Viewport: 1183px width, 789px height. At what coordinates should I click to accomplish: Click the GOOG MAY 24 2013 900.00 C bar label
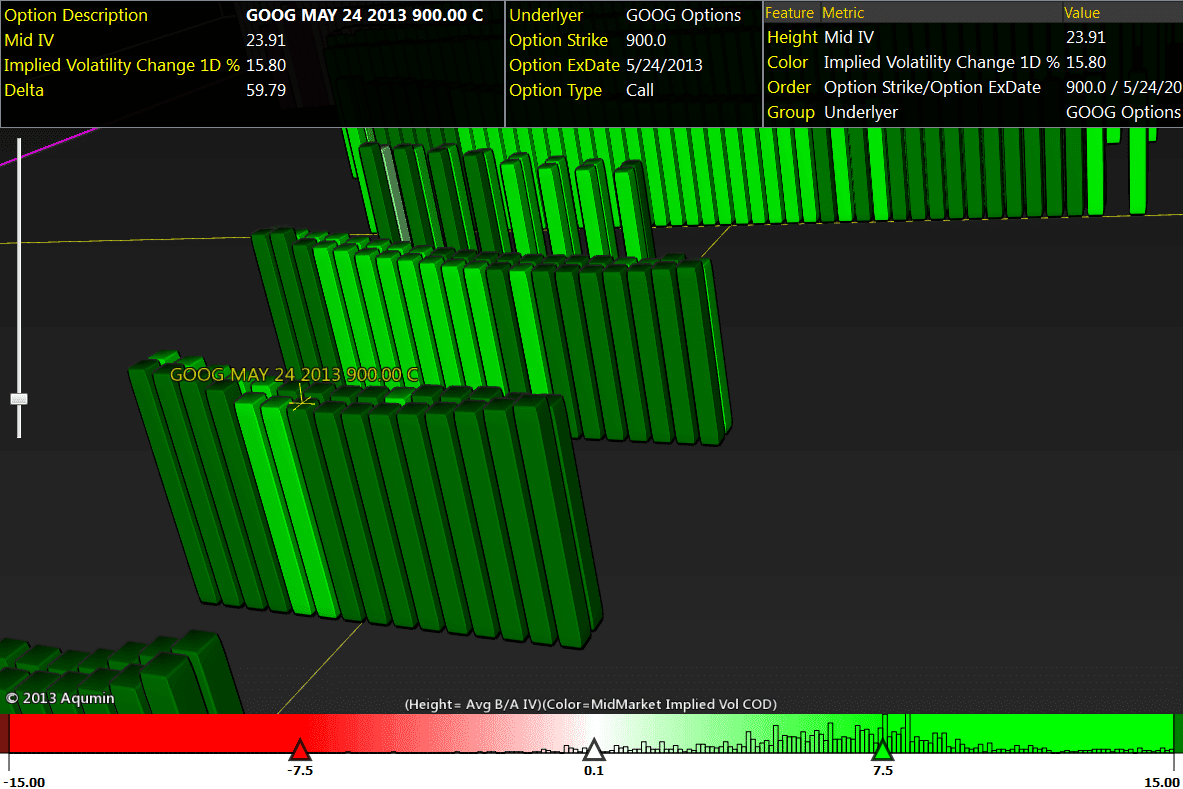click(x=294, y=375)
